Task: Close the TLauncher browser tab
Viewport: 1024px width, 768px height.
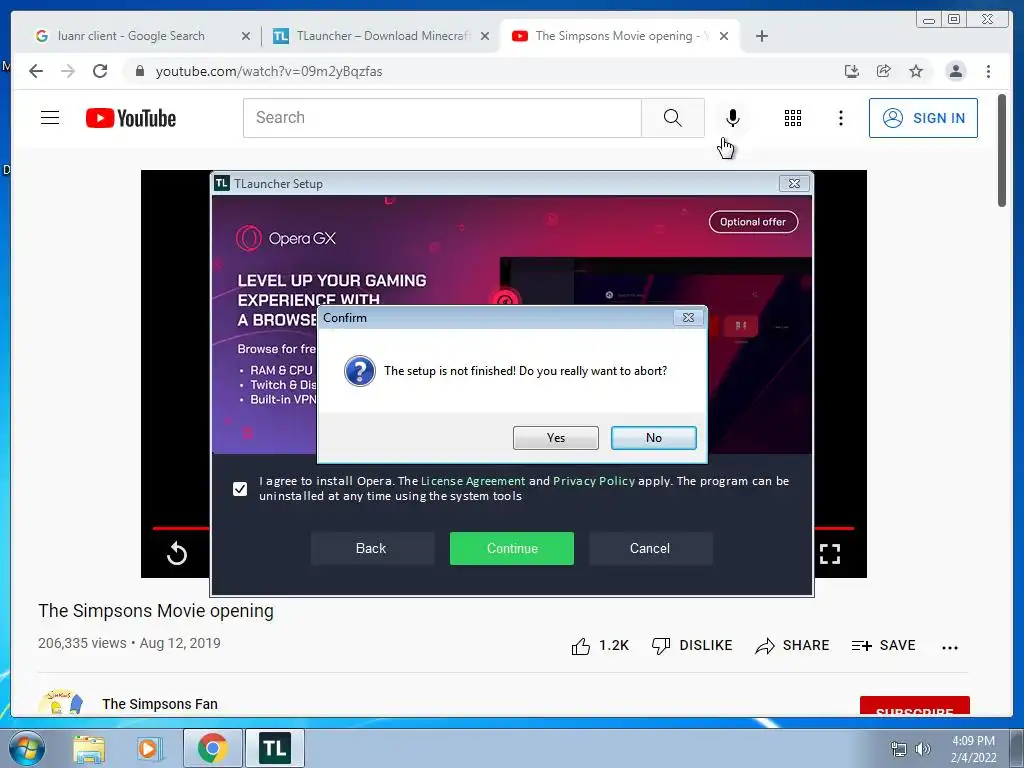Action: 485,37
